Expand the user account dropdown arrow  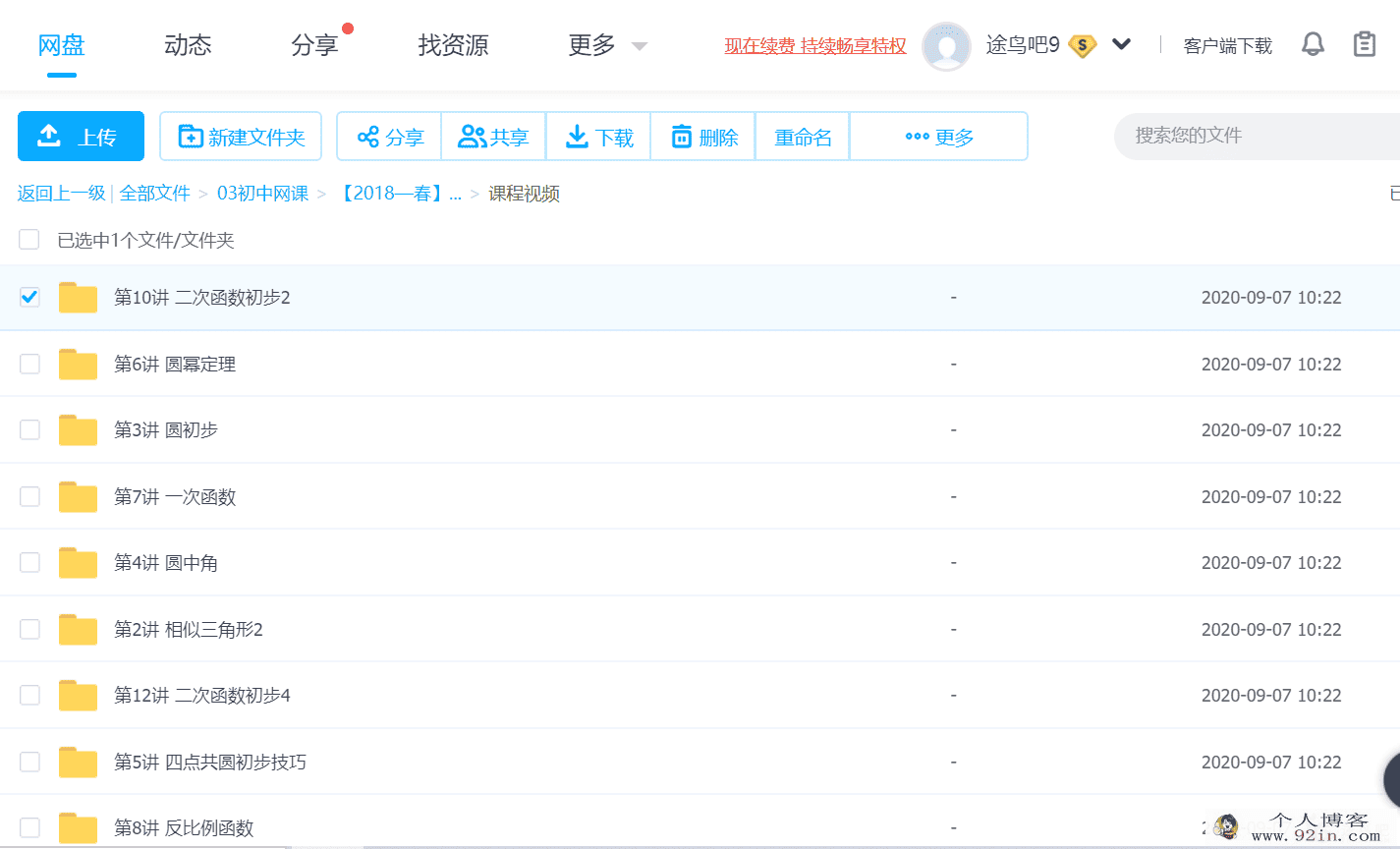pyautogui.click(x=1121, y=44)
